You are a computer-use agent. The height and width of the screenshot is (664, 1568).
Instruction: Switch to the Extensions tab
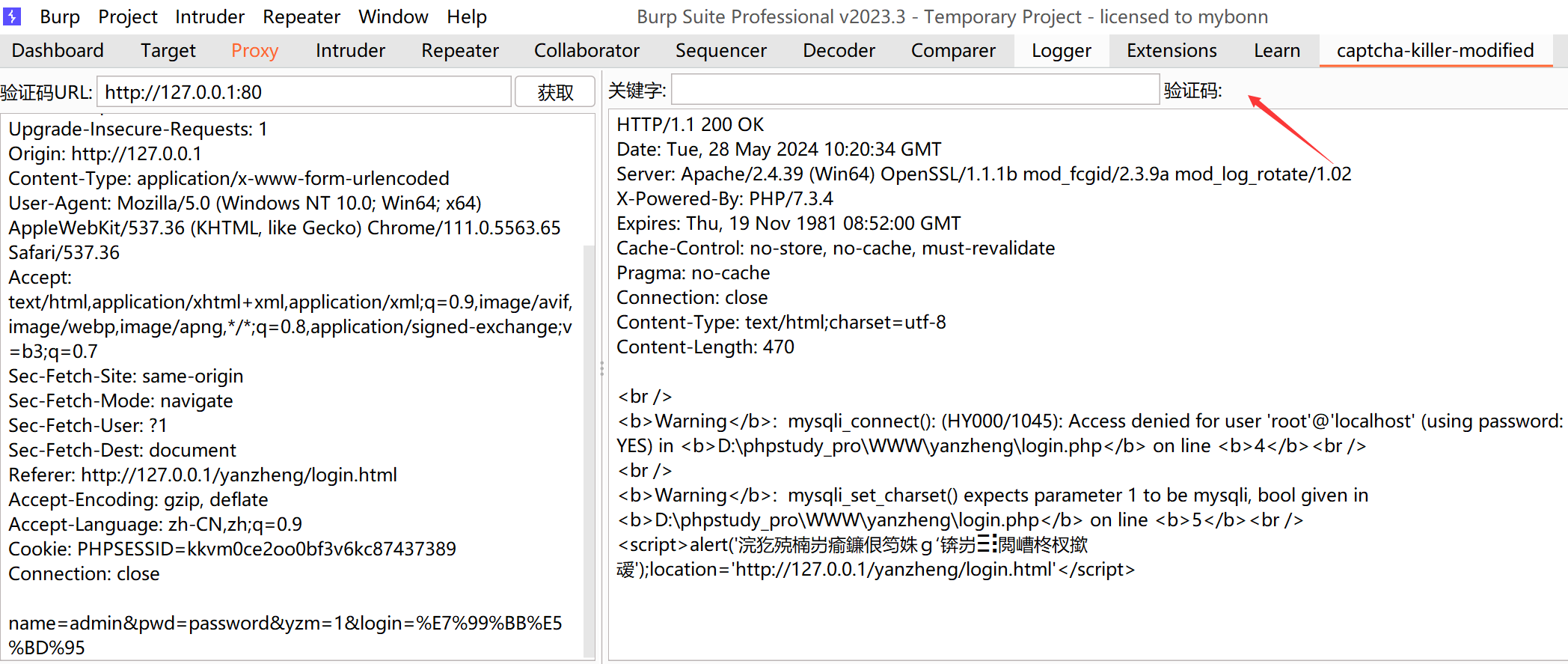click(1172, 50)
